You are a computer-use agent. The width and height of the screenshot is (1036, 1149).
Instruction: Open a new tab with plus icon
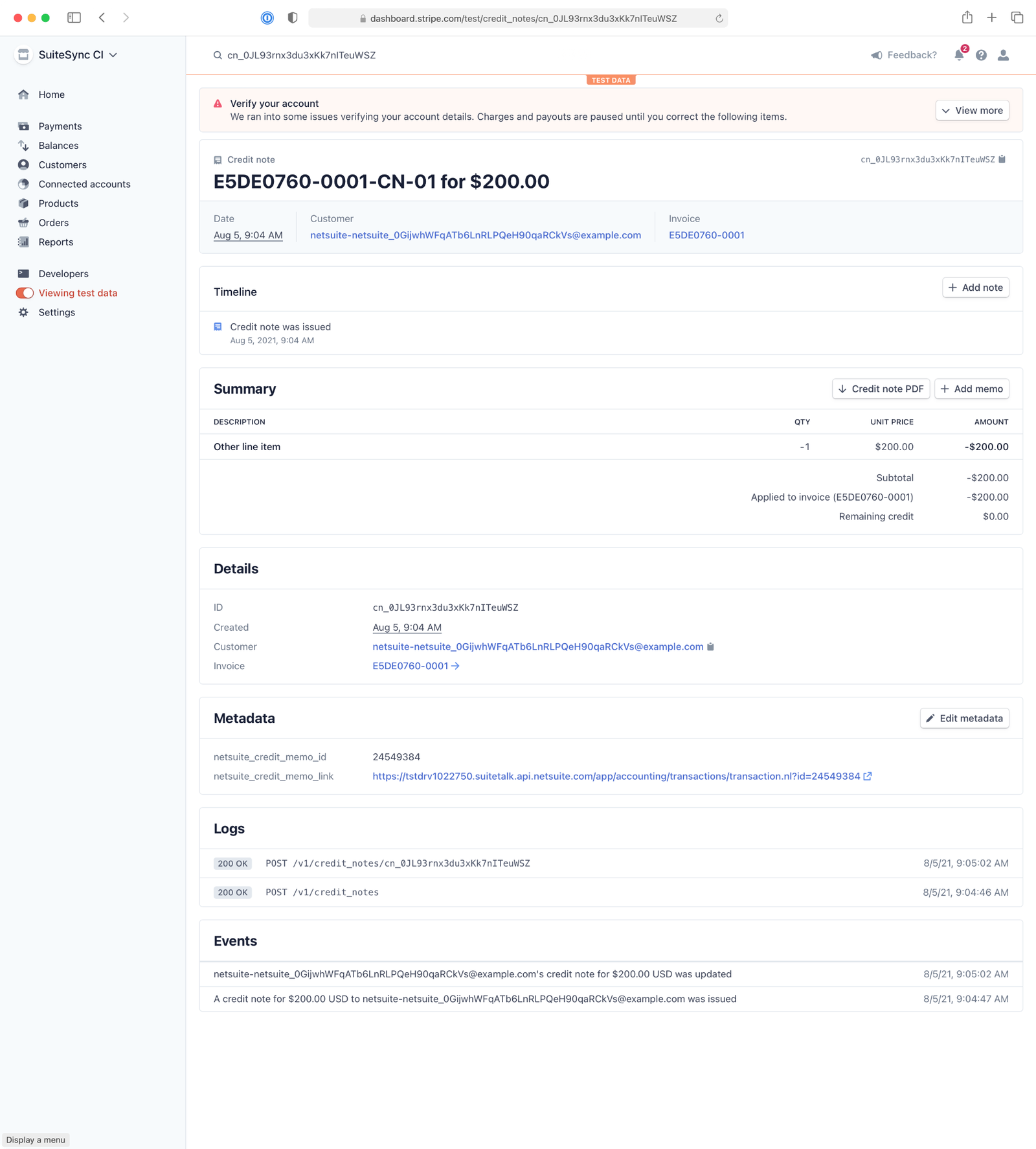point(991,18)
